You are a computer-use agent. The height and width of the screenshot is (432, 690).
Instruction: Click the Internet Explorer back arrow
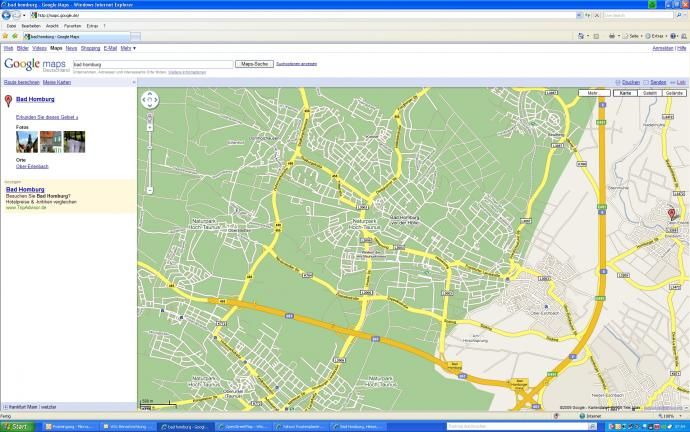point(7,16)
